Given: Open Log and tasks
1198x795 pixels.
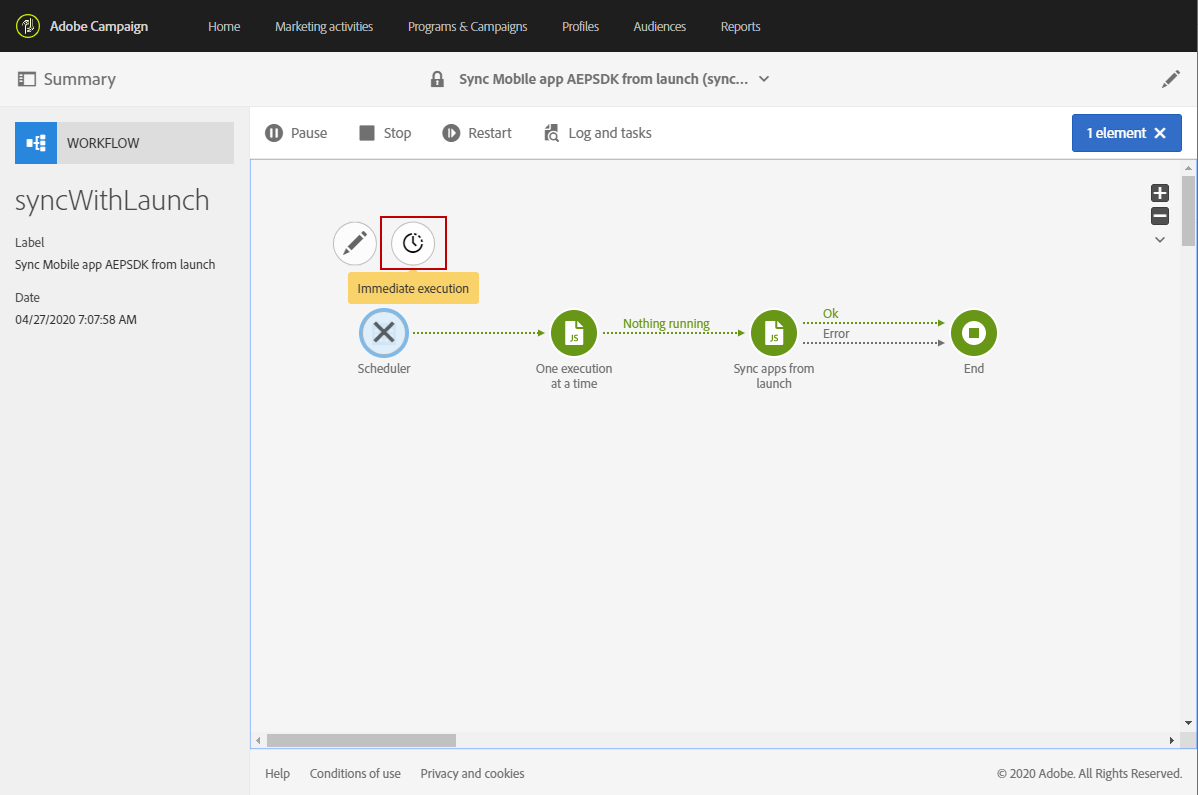Looking at the screenshot, I should pos(597,133).
